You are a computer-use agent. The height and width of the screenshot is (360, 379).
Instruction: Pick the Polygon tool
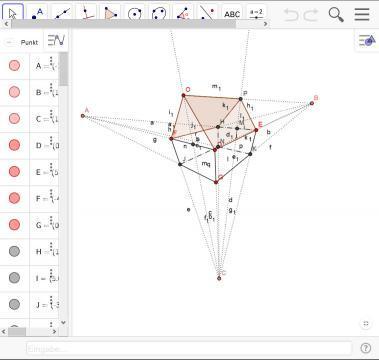point(110,13)
